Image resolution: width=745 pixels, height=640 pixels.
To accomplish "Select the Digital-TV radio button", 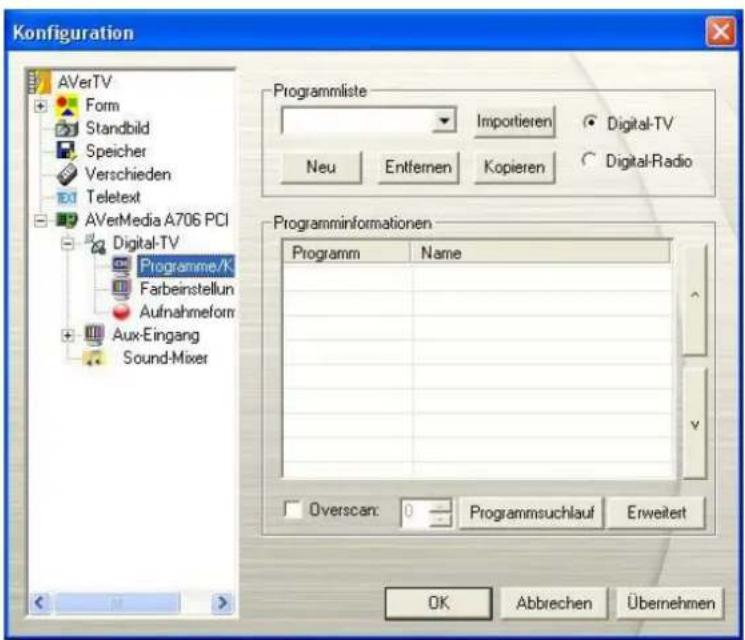I will (590, 123).
